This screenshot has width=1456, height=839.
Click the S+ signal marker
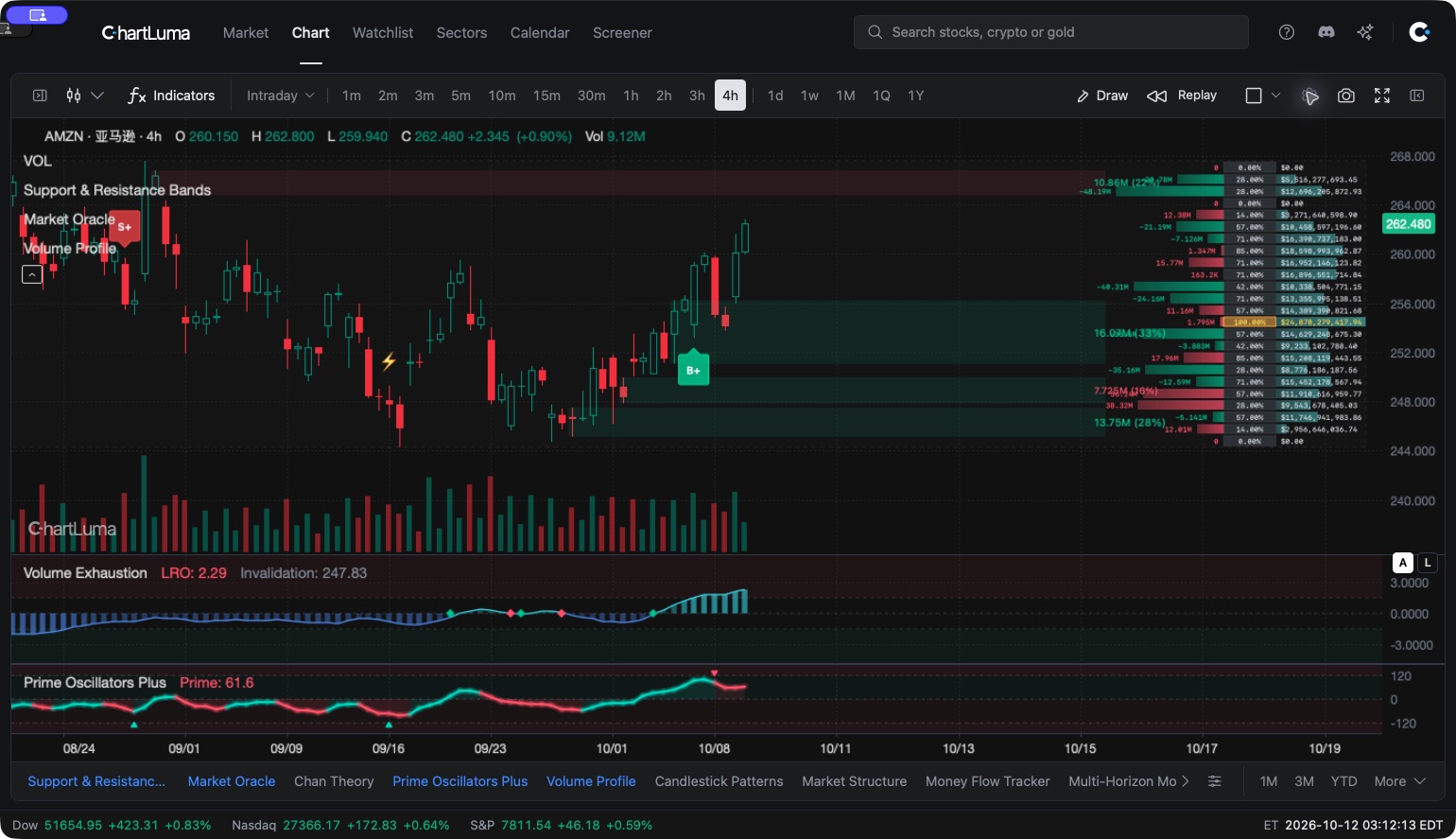(x=124, y=227)
